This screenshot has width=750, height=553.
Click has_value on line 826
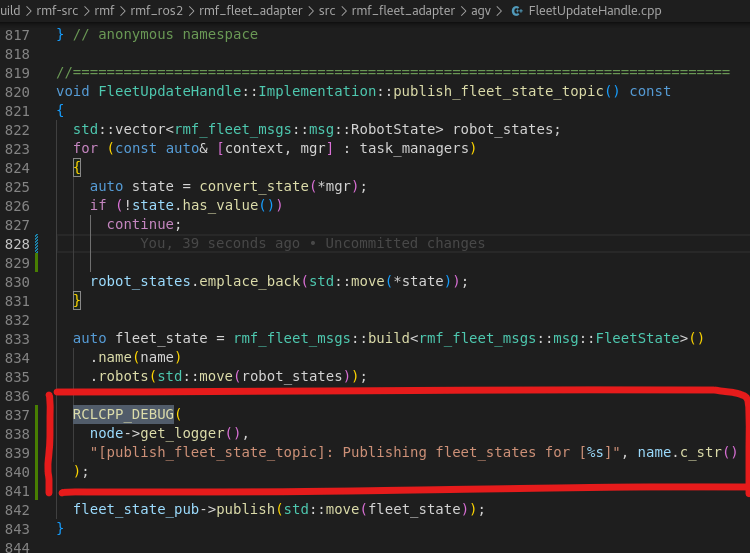tap(220, 205)
